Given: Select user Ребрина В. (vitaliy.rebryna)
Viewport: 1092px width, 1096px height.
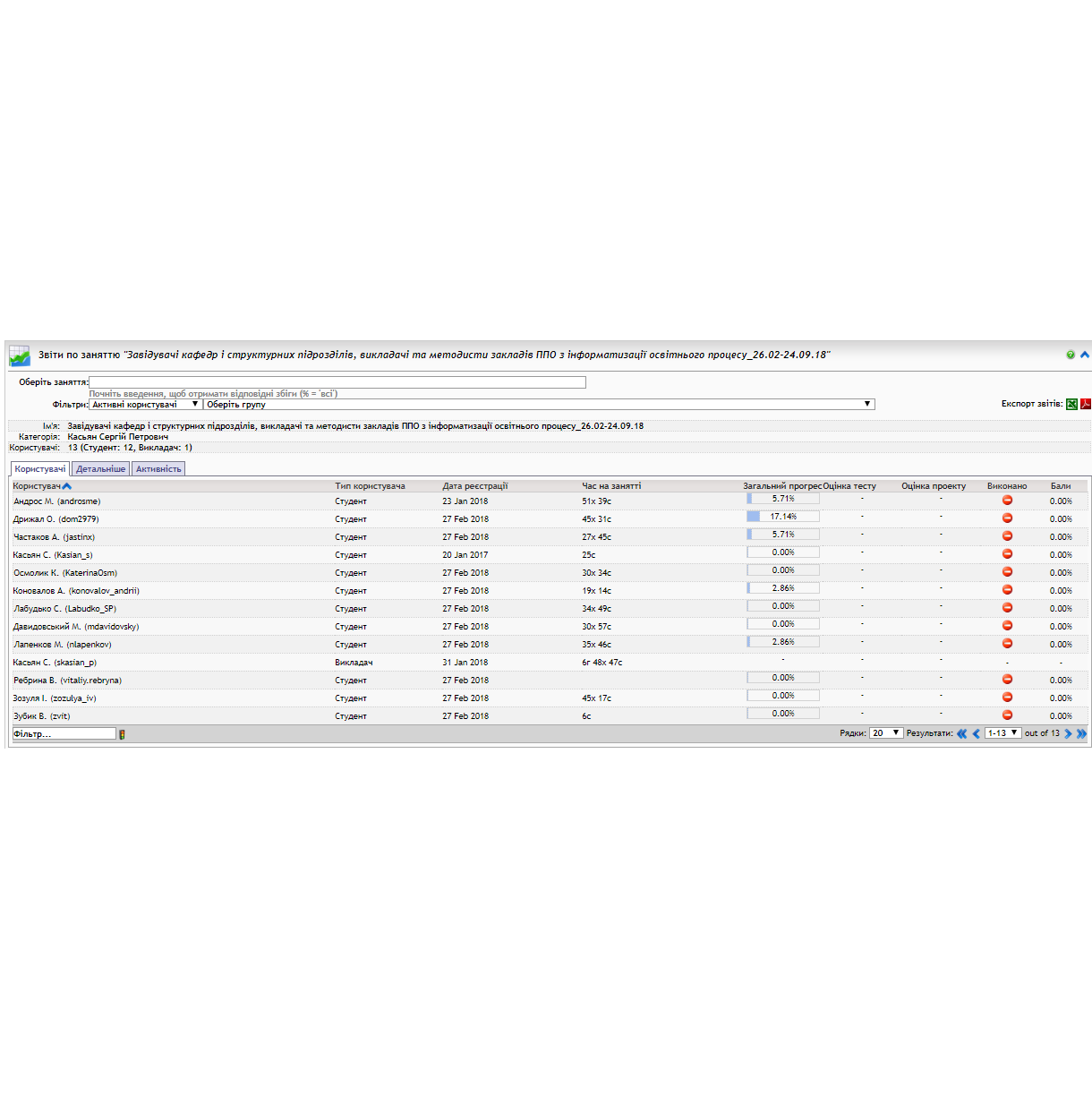Looking at the screenshot, I should 67,681.
